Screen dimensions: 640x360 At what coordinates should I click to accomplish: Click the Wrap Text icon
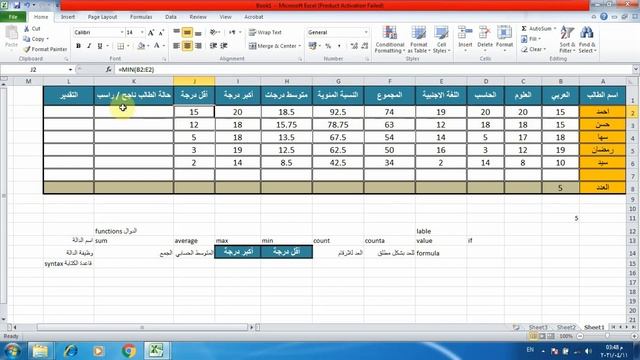pos(252,32)
